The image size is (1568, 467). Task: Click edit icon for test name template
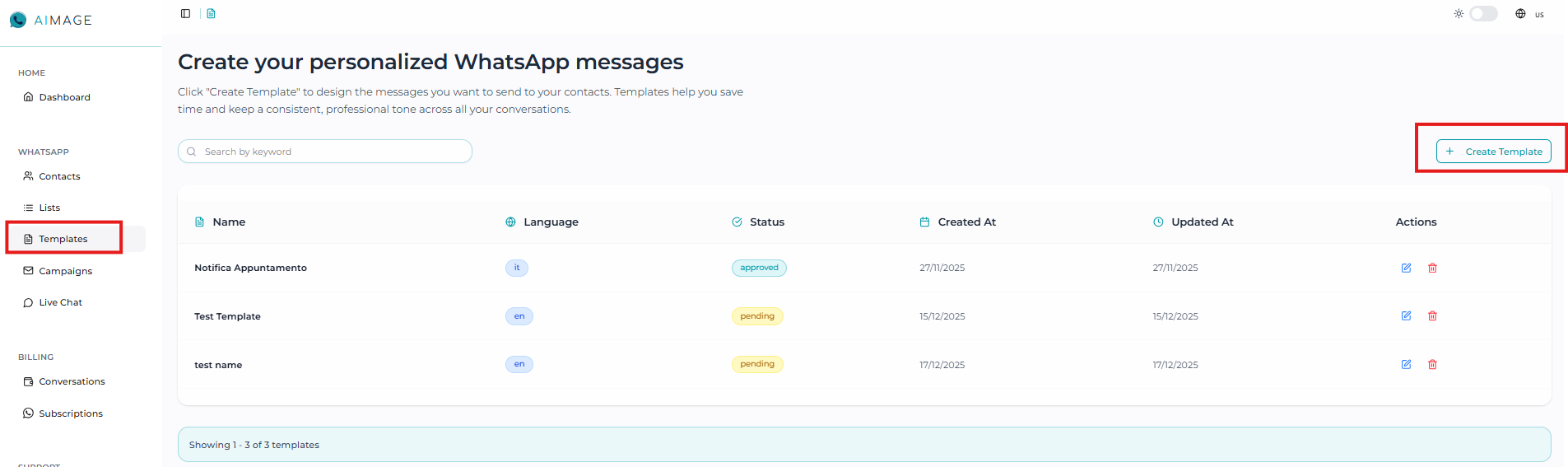click(x=1406, y=364)
